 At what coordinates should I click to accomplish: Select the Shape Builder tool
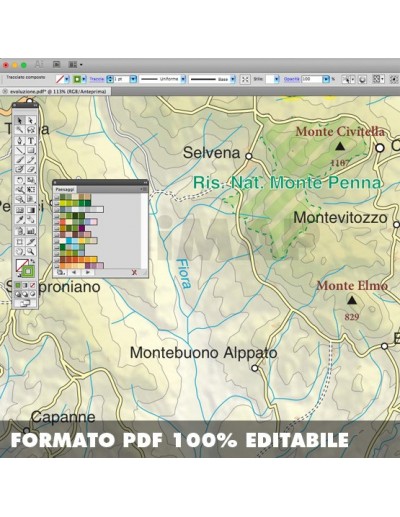coord(20,199)
